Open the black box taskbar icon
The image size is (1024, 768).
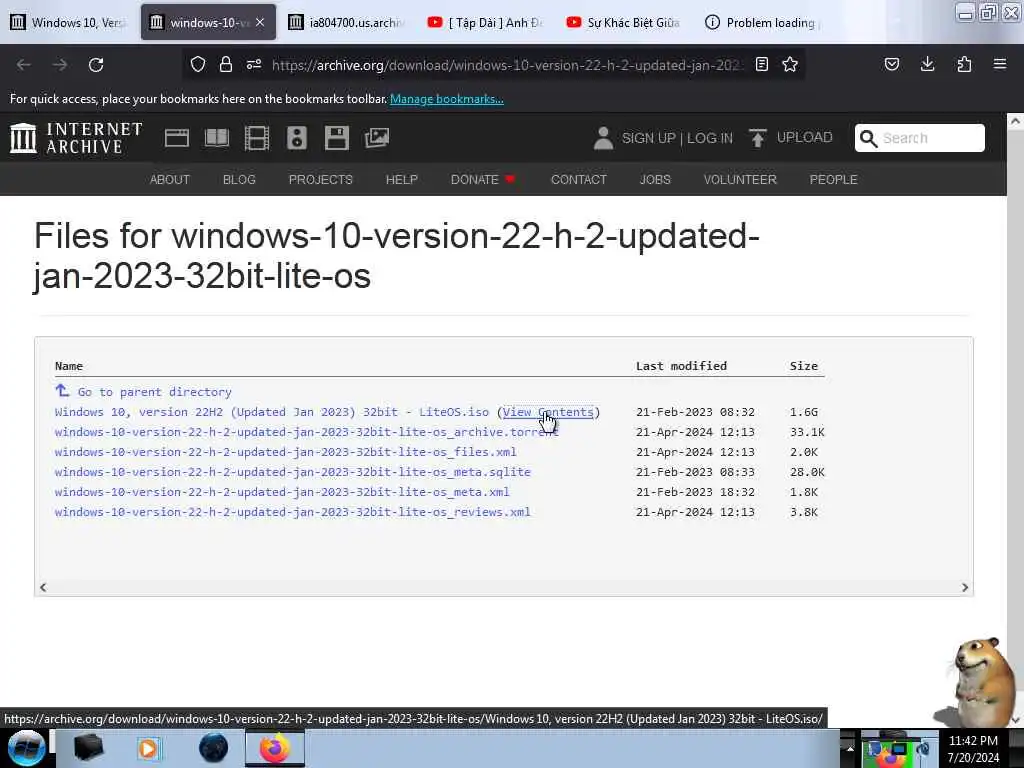(88, 748)
